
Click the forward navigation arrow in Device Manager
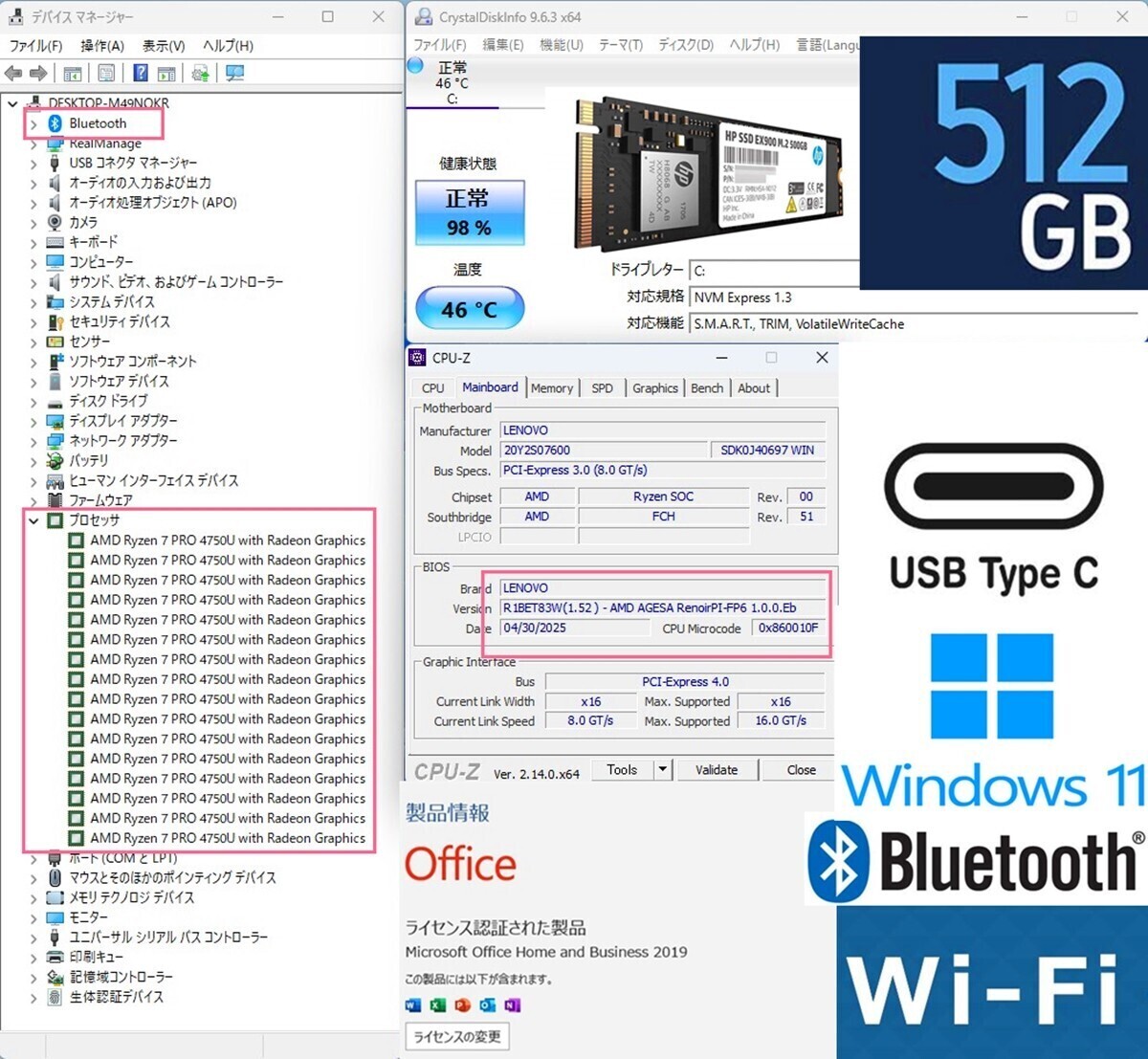click(x=38, y=73)
